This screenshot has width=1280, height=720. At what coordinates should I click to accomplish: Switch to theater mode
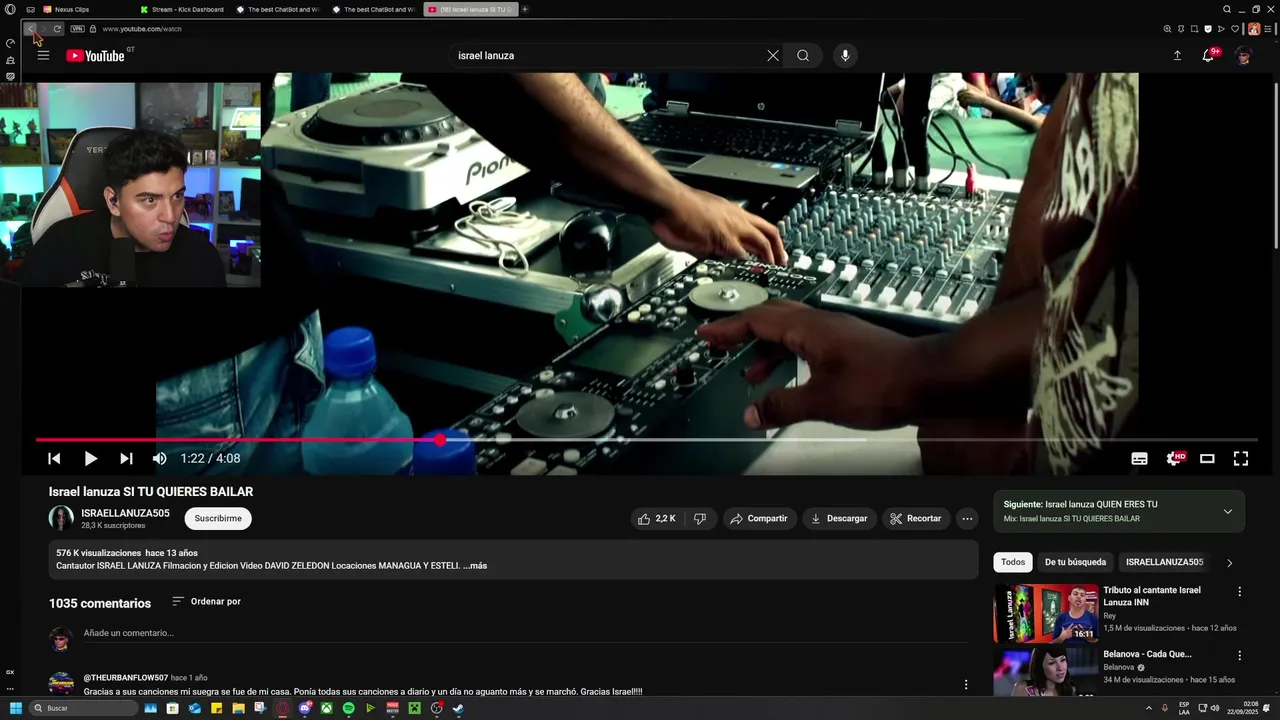[1207, 458]
